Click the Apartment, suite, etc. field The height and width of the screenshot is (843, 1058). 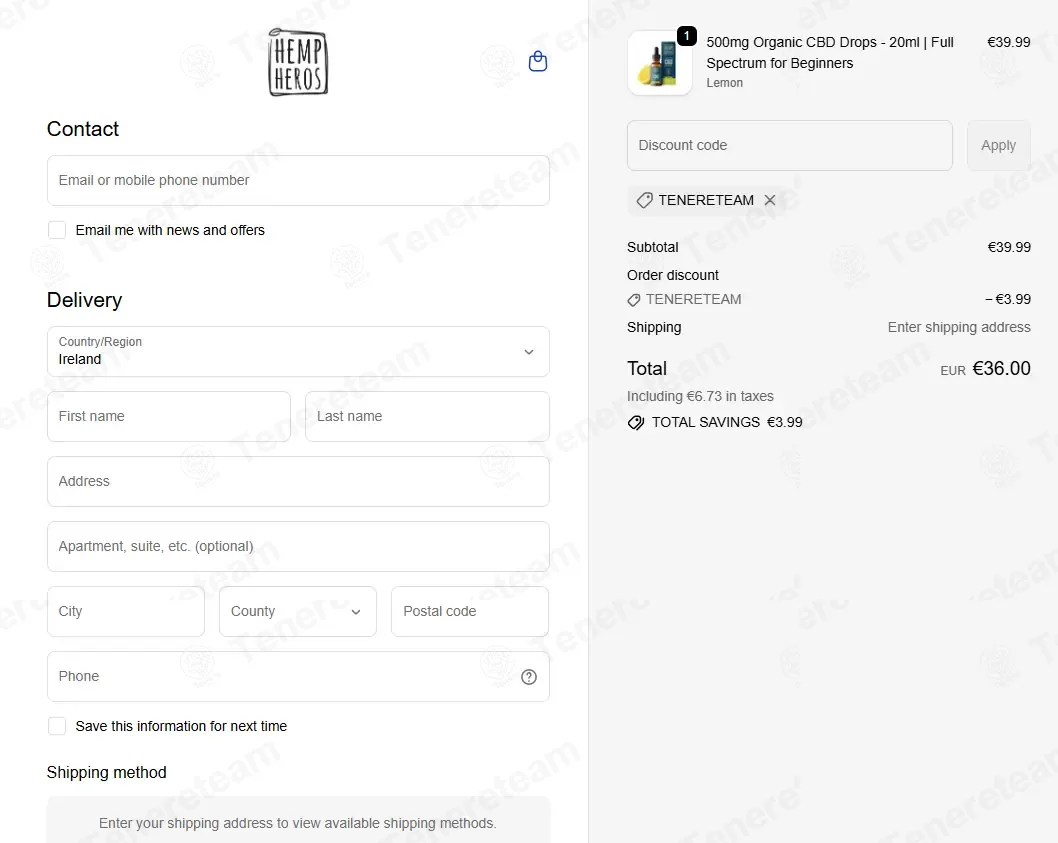click(x=298, y=547)
